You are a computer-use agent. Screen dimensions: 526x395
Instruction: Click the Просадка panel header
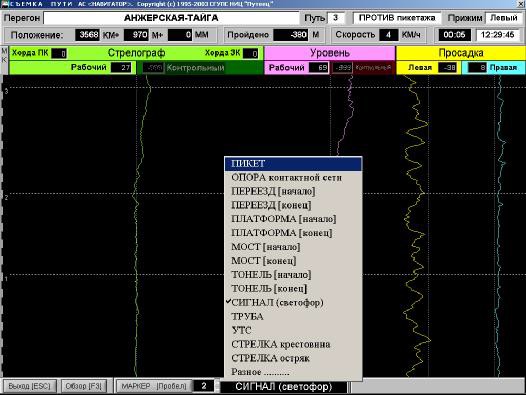[x=461, y=53]
